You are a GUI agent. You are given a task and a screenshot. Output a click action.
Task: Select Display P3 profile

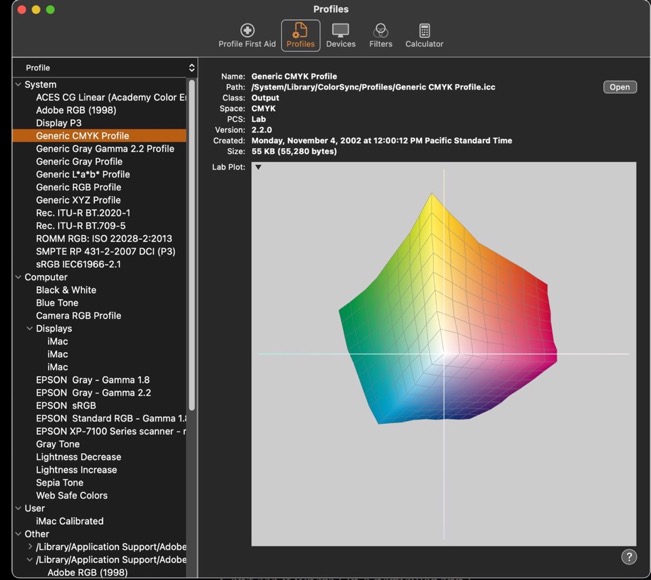point(59,123)
